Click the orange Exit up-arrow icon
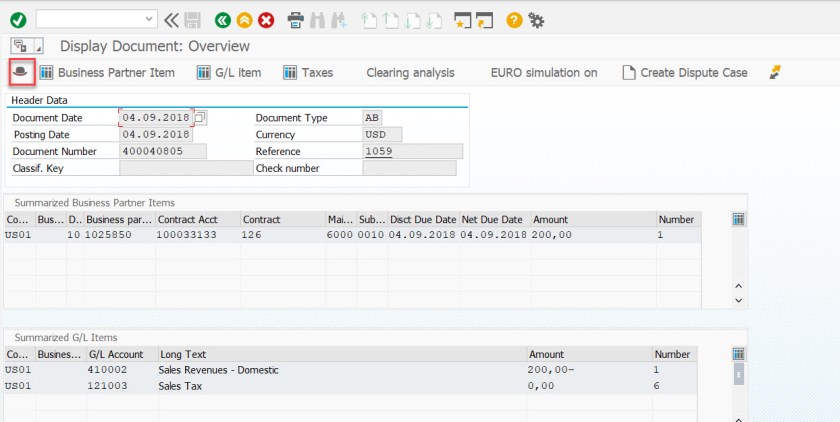840x422 pixels. pyautogui.click(x=244, y=19)
